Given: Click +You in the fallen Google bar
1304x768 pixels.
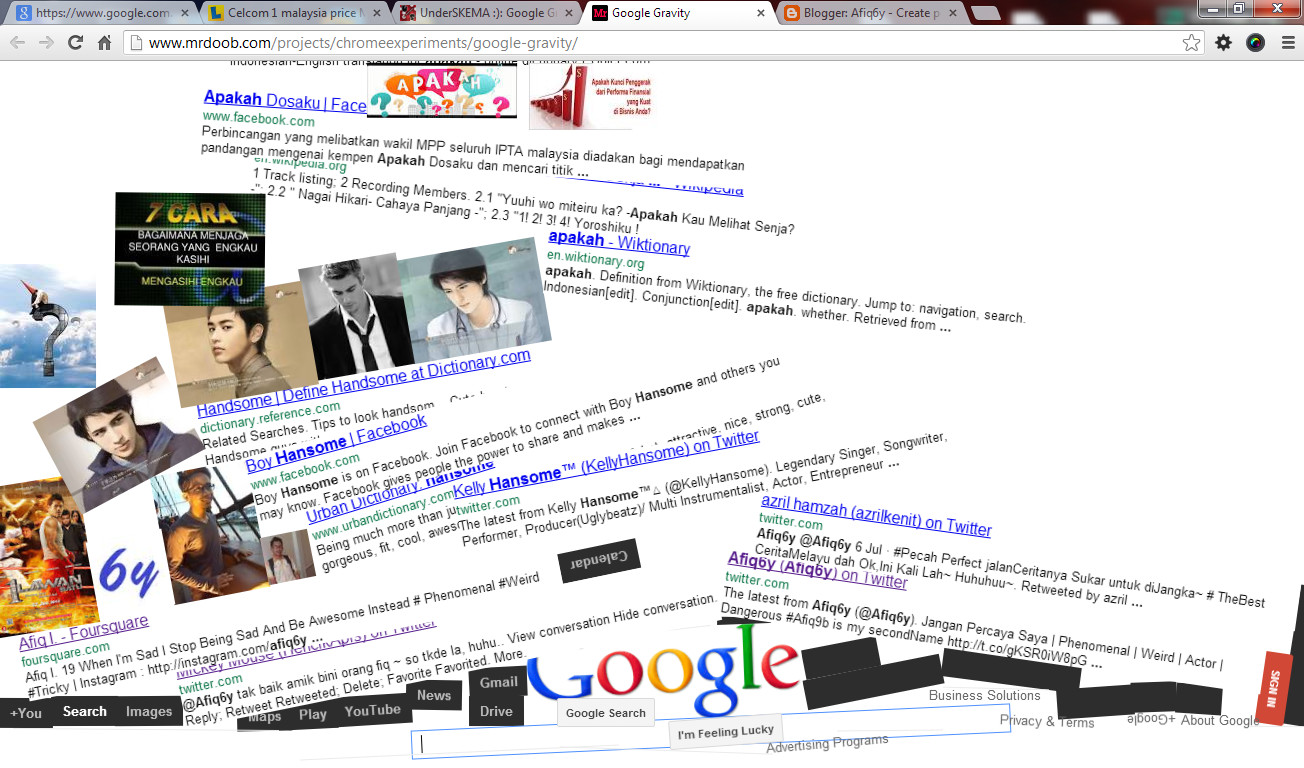Looking at the screenshot, I should (26, 713).
